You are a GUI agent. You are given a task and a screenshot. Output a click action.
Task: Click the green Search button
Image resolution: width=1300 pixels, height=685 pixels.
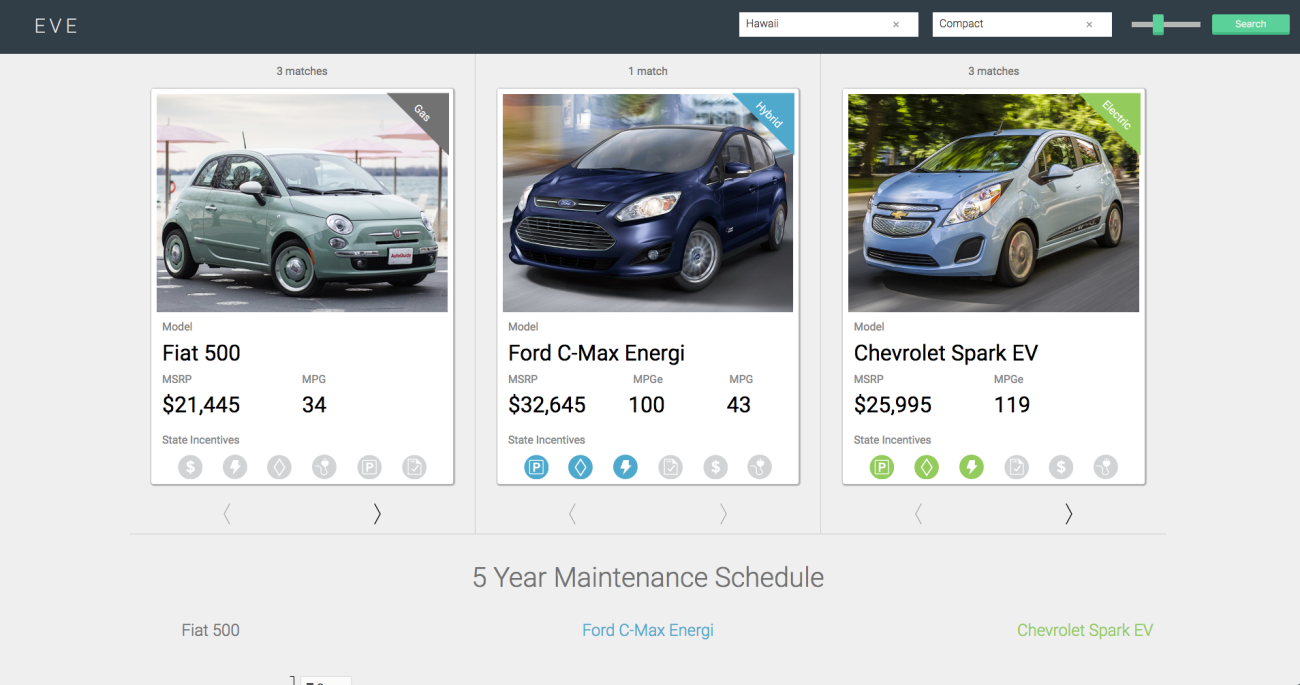pyautogui.click(x=1251, y=24)
